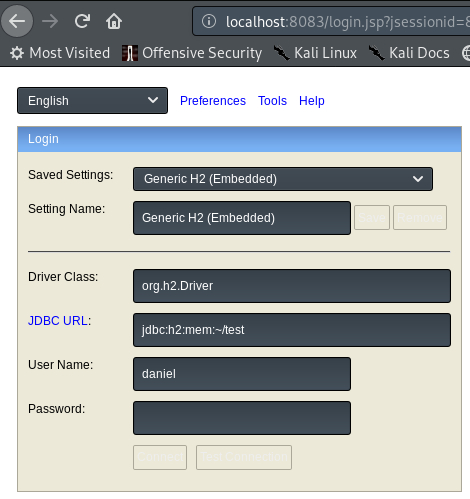Open the Preferences link
The image size is (470, 499).
213,101
